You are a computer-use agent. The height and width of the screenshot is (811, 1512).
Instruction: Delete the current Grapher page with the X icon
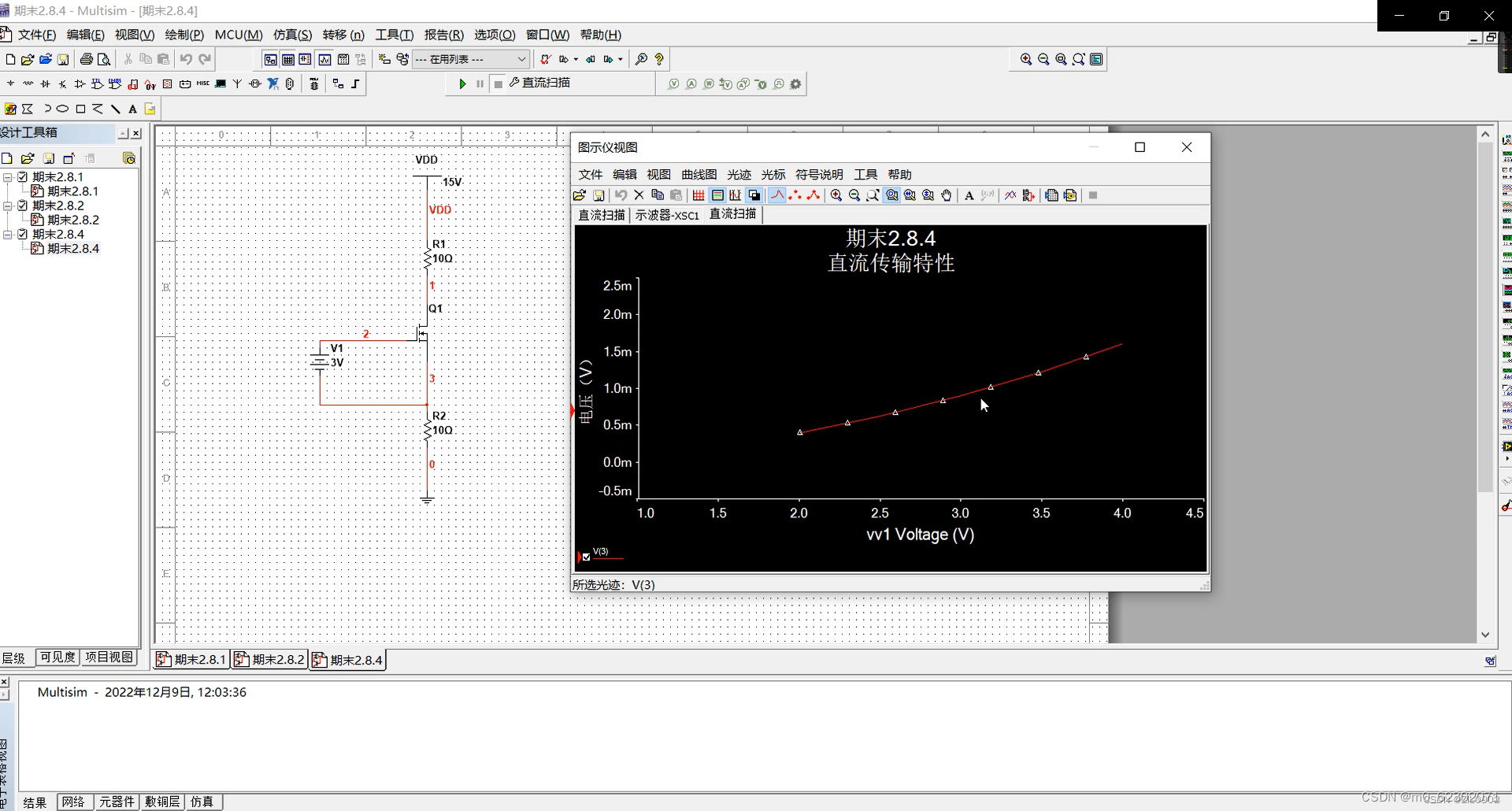click(x=639, y=195)
